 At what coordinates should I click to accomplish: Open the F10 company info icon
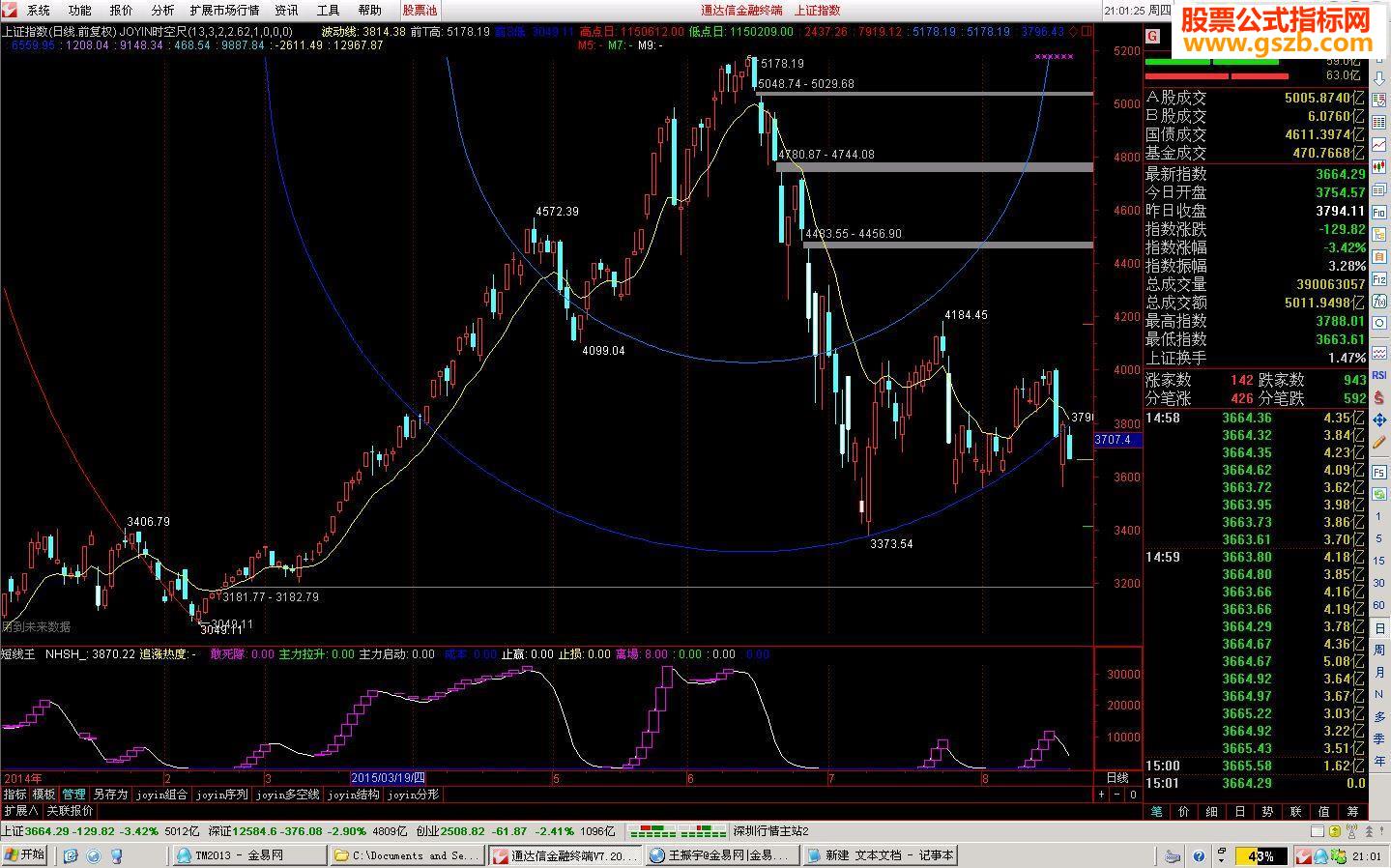pyautogui.click(x=1379, y=212)
